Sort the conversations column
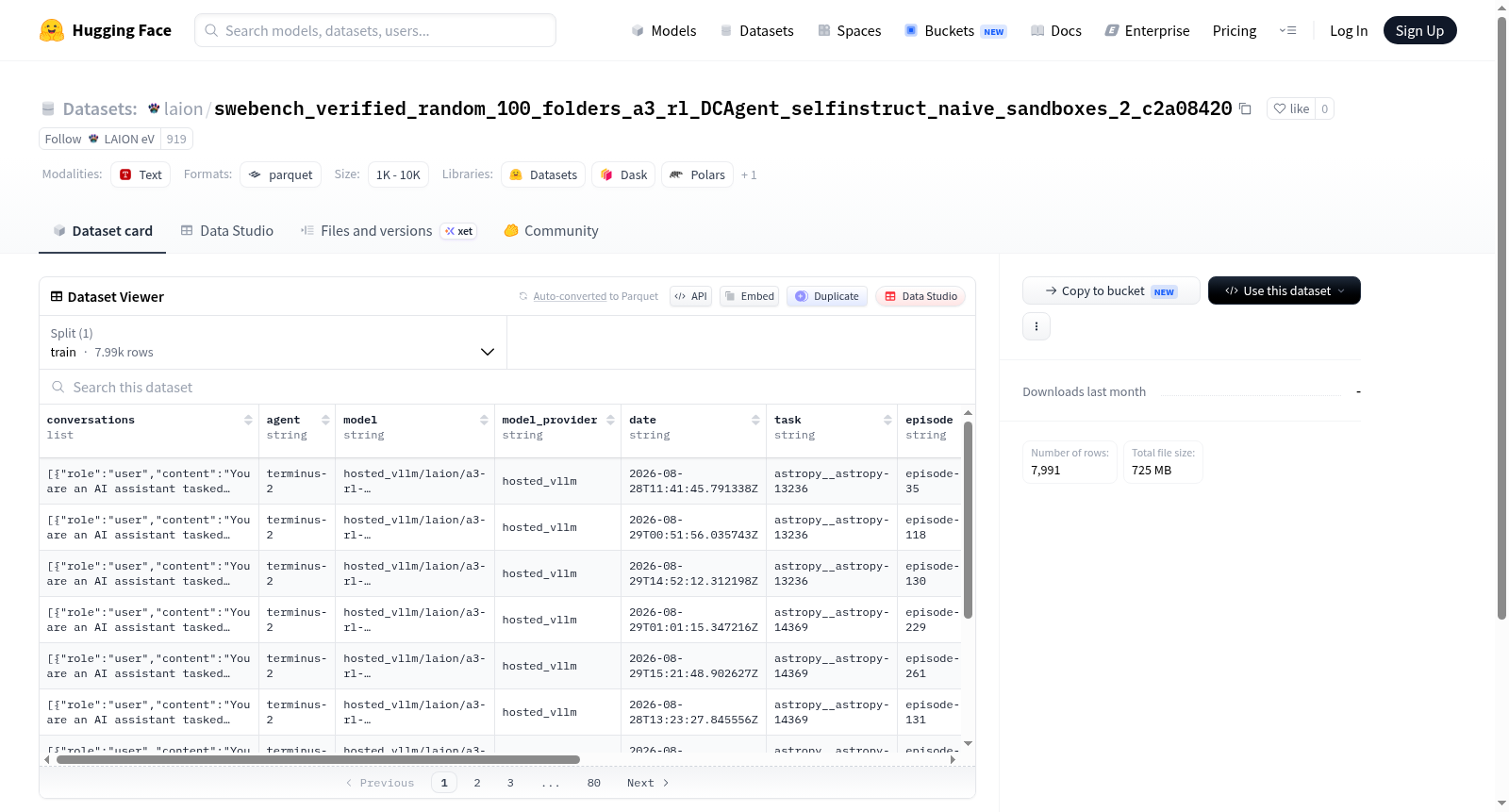This screenshot has width=1509, height=812. click(248, 420)
